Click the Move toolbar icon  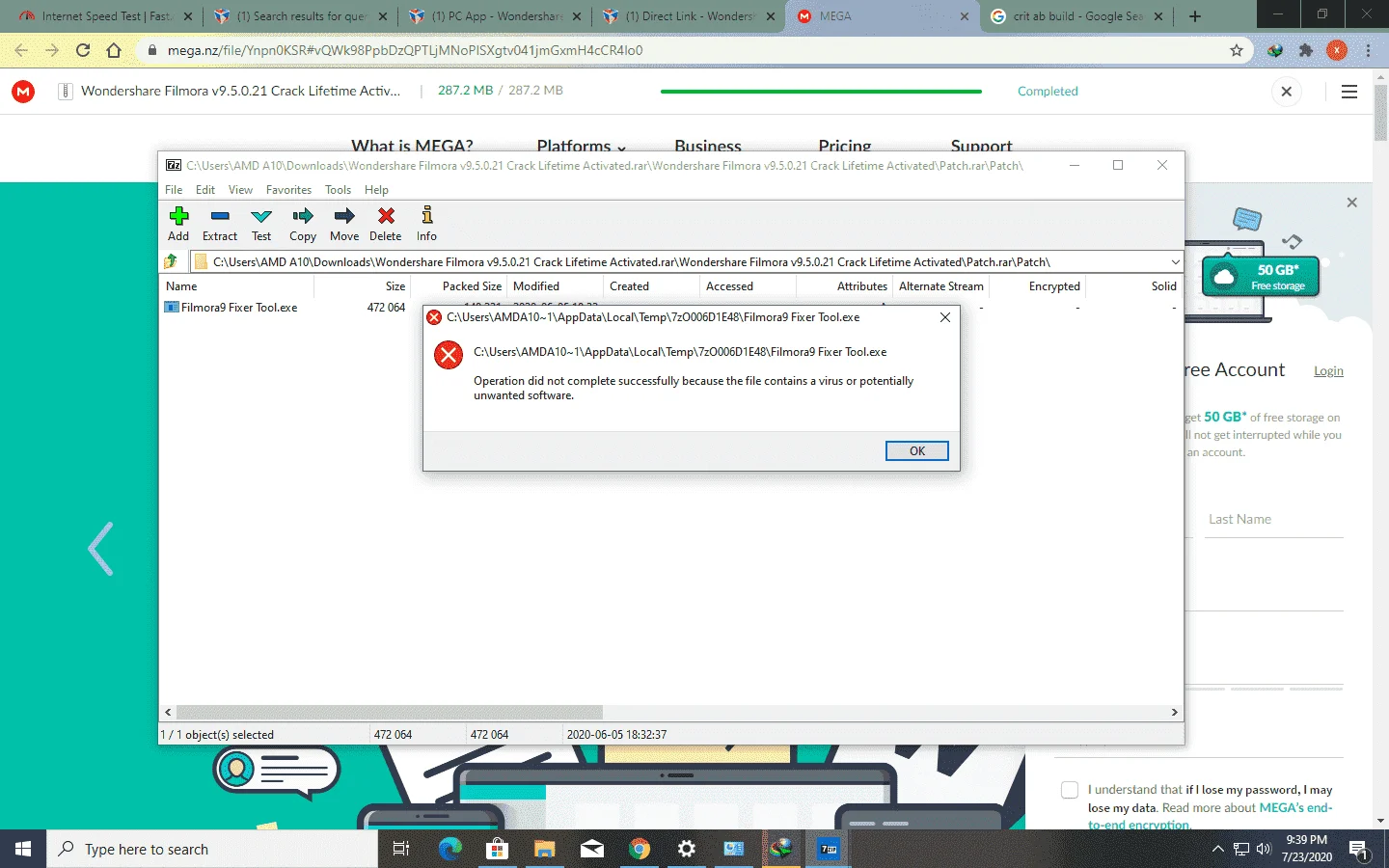tap(344, 223)
